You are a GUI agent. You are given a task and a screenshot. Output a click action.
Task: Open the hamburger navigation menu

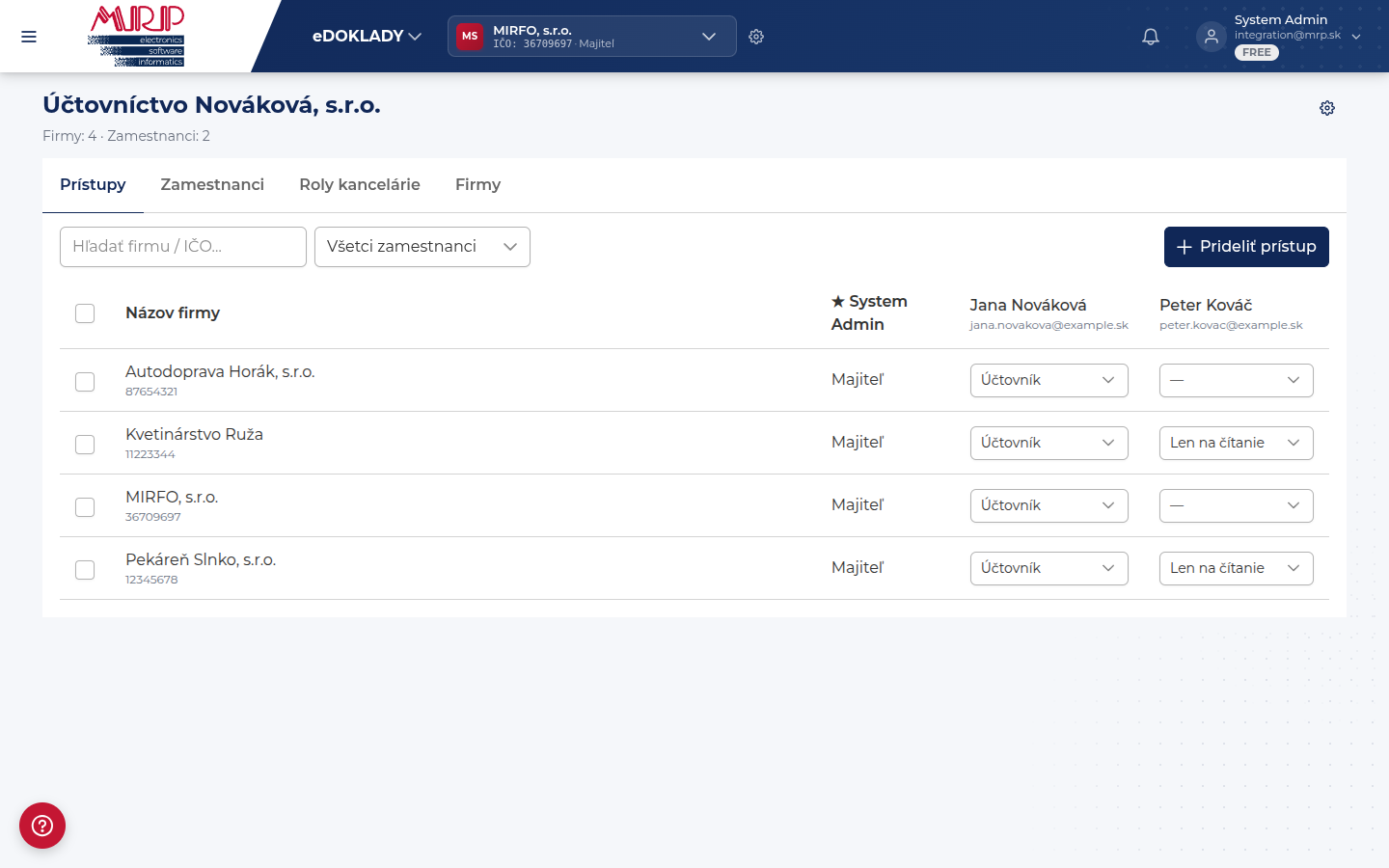(29, 37)
